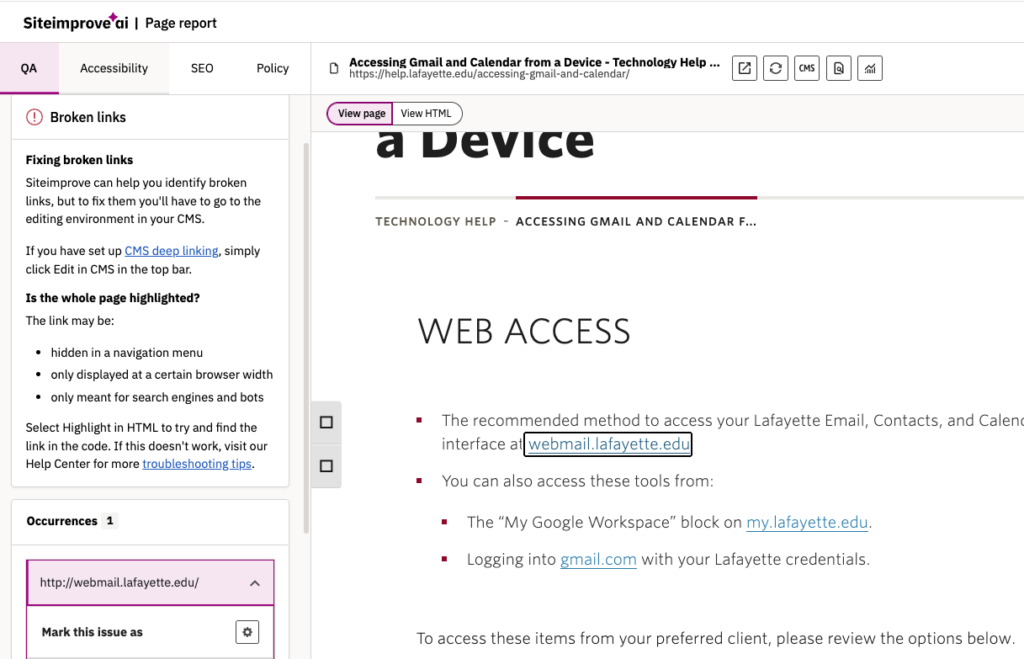Viewport: 1024px width, 659px height.
Task: Click the ACCESSING GMAIL AND CALENDAR breadcrumb text
Action: [x=636, y=221]
